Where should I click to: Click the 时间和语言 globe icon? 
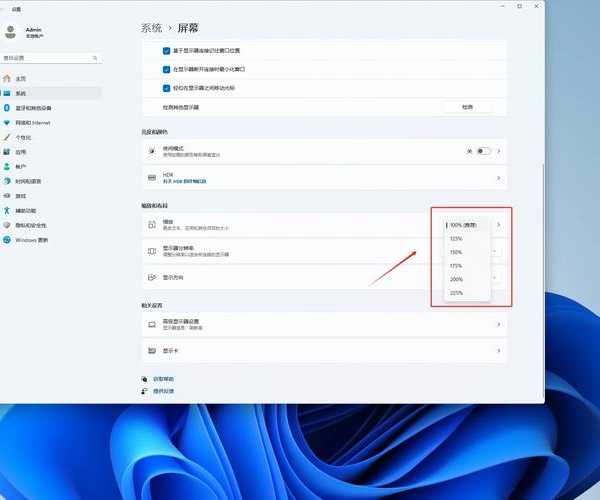[x=7, y=181]
